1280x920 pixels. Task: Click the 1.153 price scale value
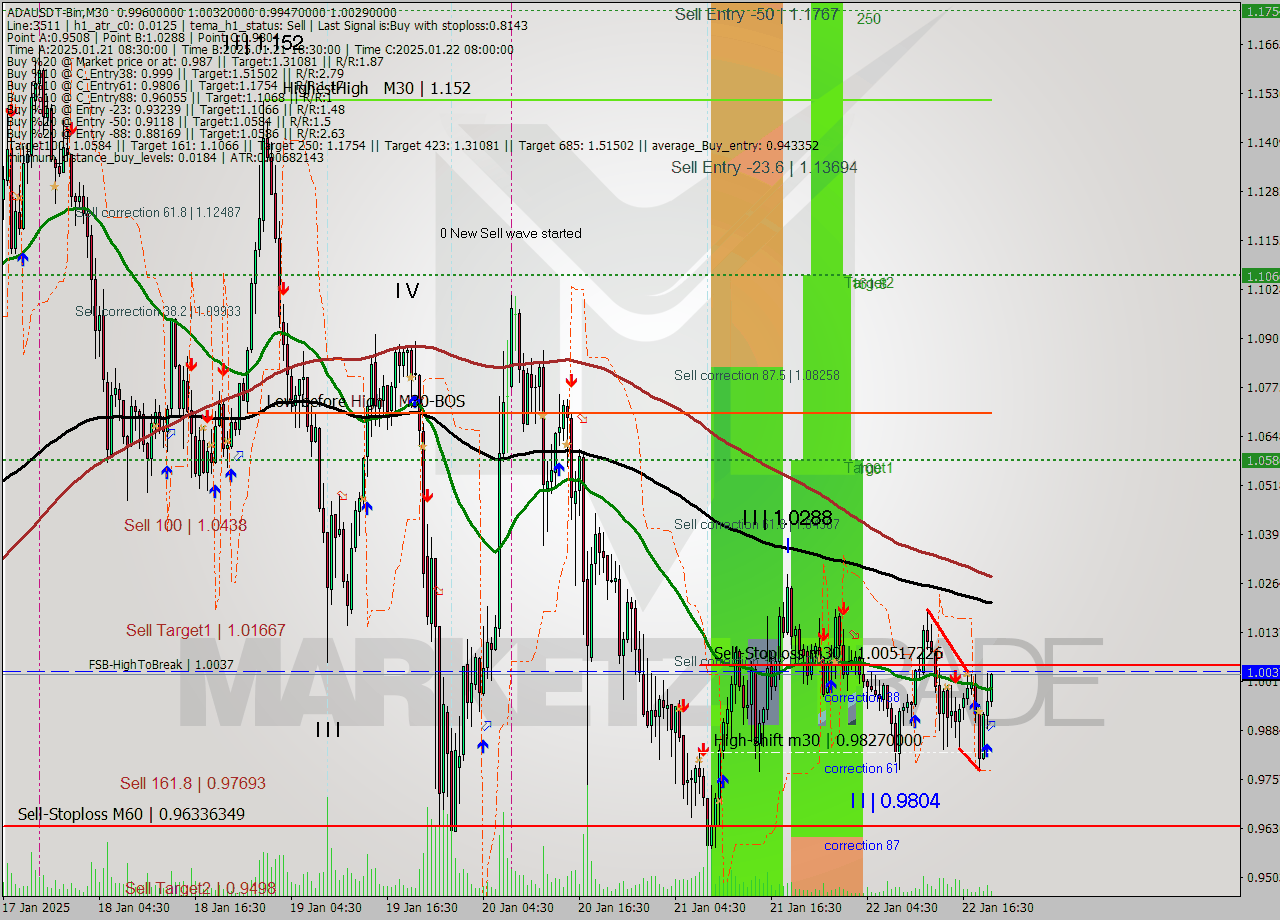(1261, 93)
